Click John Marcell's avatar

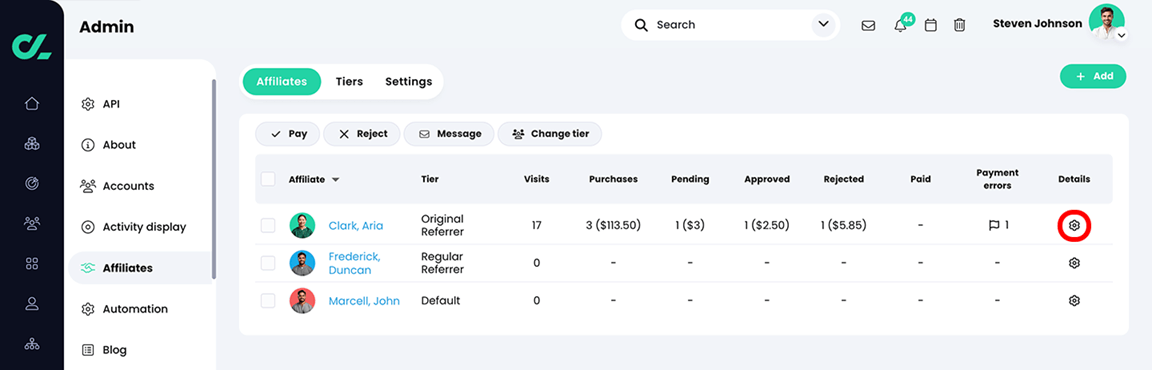pyautogui.click(x=302, y=300)
